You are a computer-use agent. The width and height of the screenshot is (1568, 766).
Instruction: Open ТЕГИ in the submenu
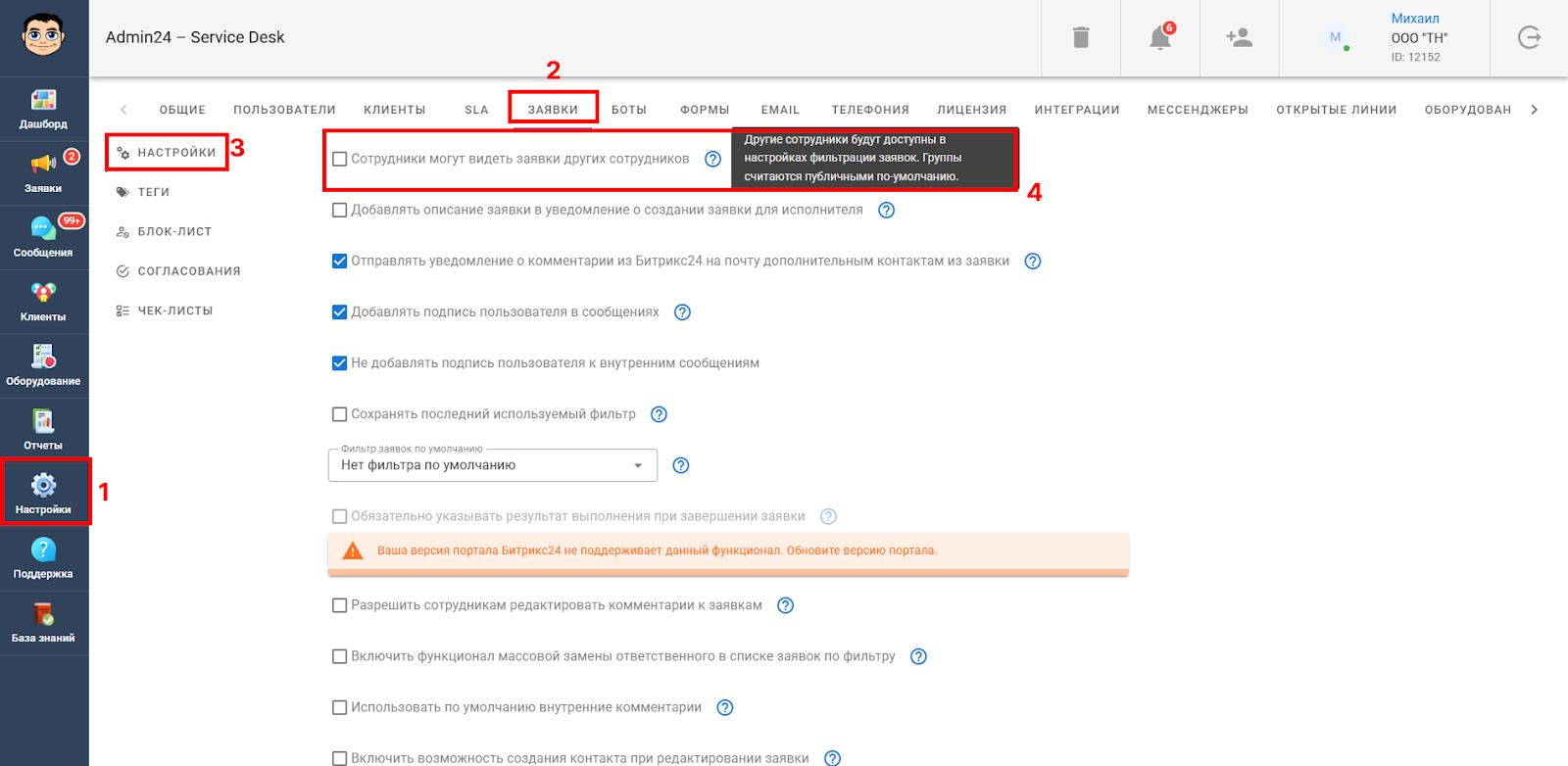(144, 192)
